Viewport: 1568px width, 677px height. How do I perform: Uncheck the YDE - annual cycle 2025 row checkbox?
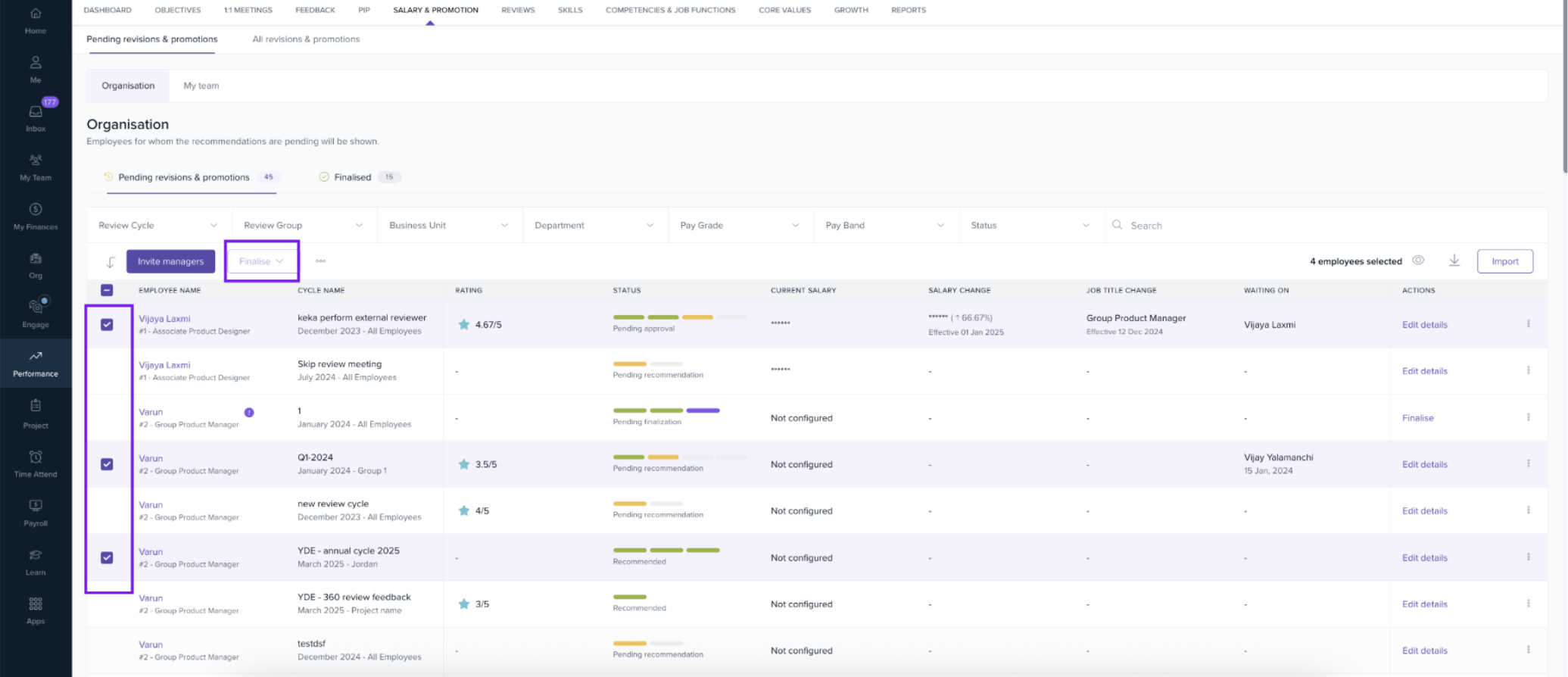107,558
